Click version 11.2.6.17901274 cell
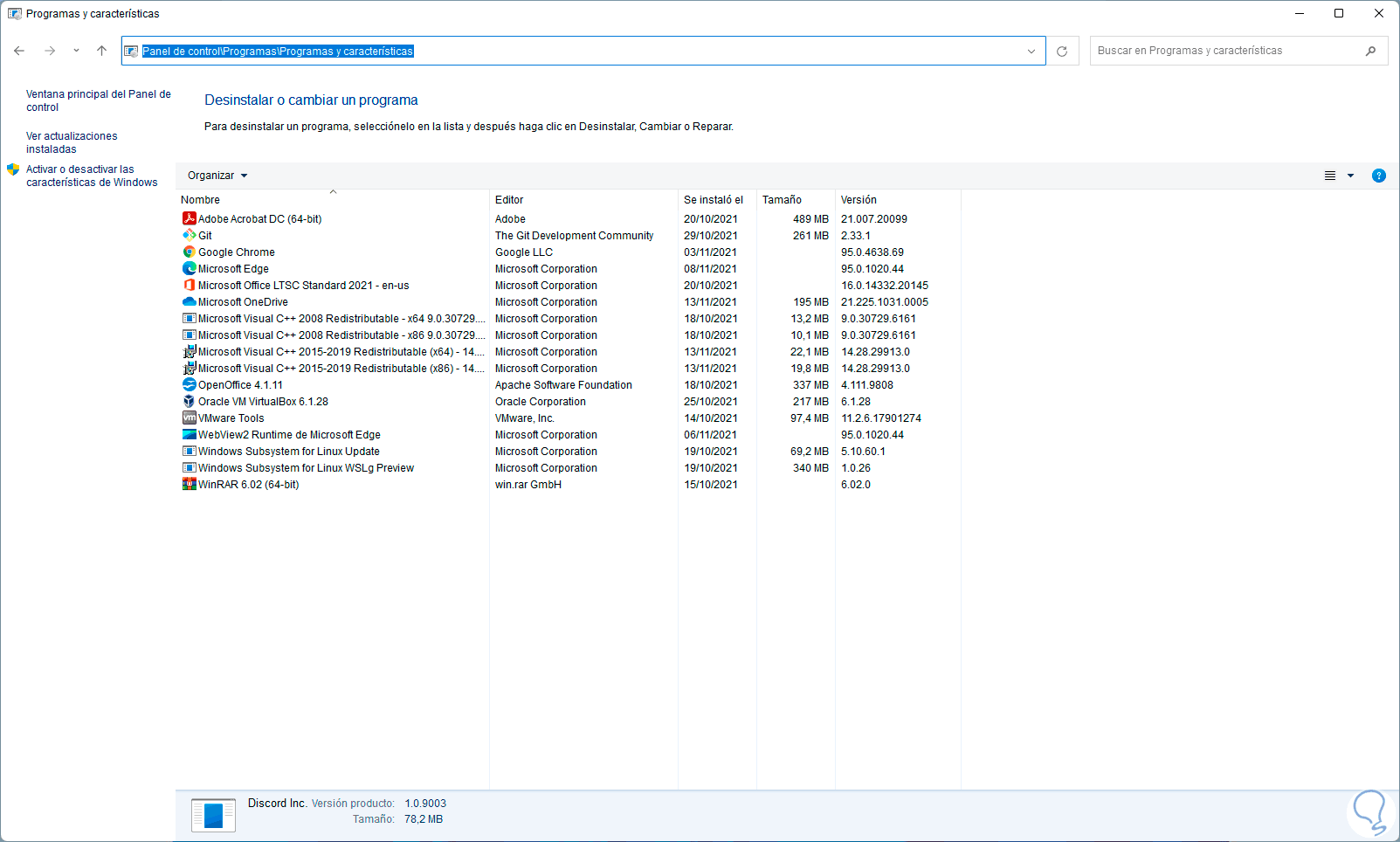 click(x=881, y=418)
